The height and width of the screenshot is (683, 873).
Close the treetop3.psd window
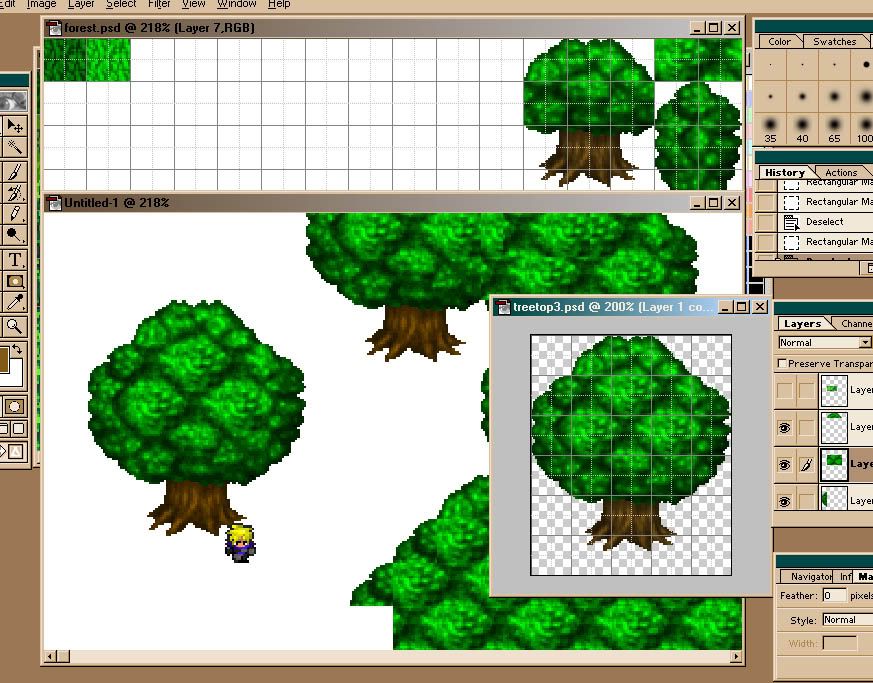point(760,307)
